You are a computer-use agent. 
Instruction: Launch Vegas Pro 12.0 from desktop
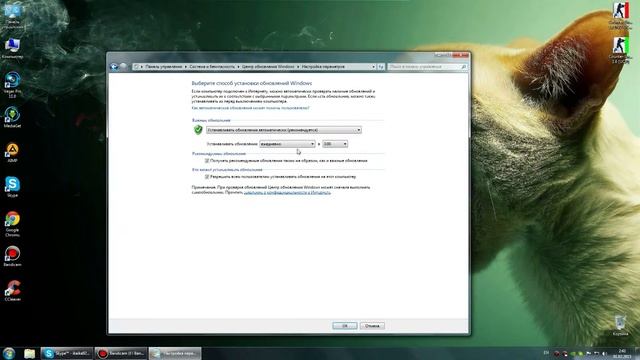click(x=12, y=84)
